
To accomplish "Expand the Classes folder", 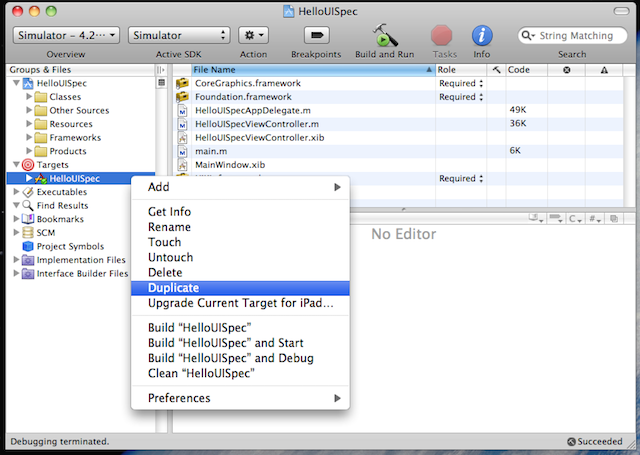I will (x=29, y=97).
